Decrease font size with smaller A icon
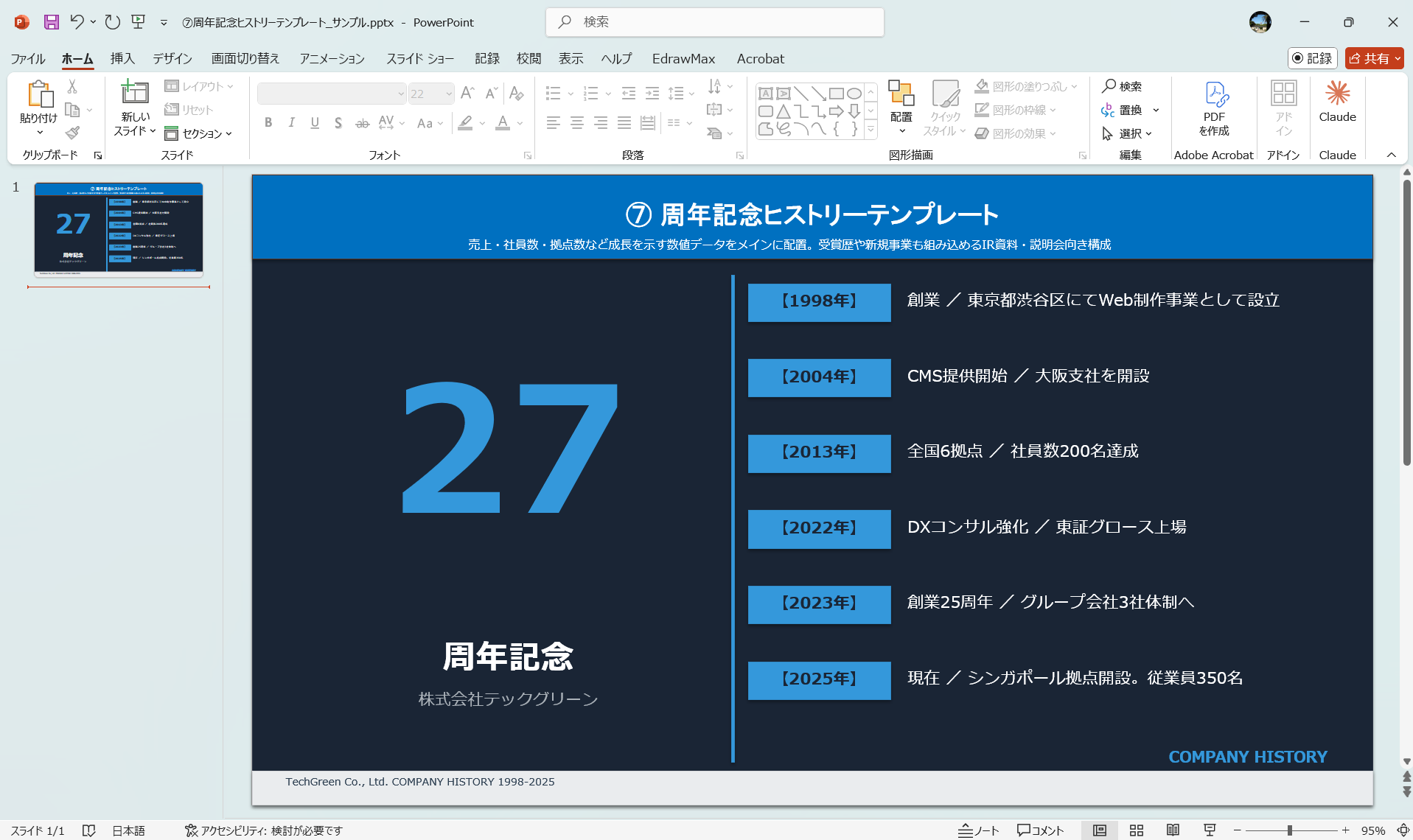This screenshot has width=1413, height=840. pos(491,94)
